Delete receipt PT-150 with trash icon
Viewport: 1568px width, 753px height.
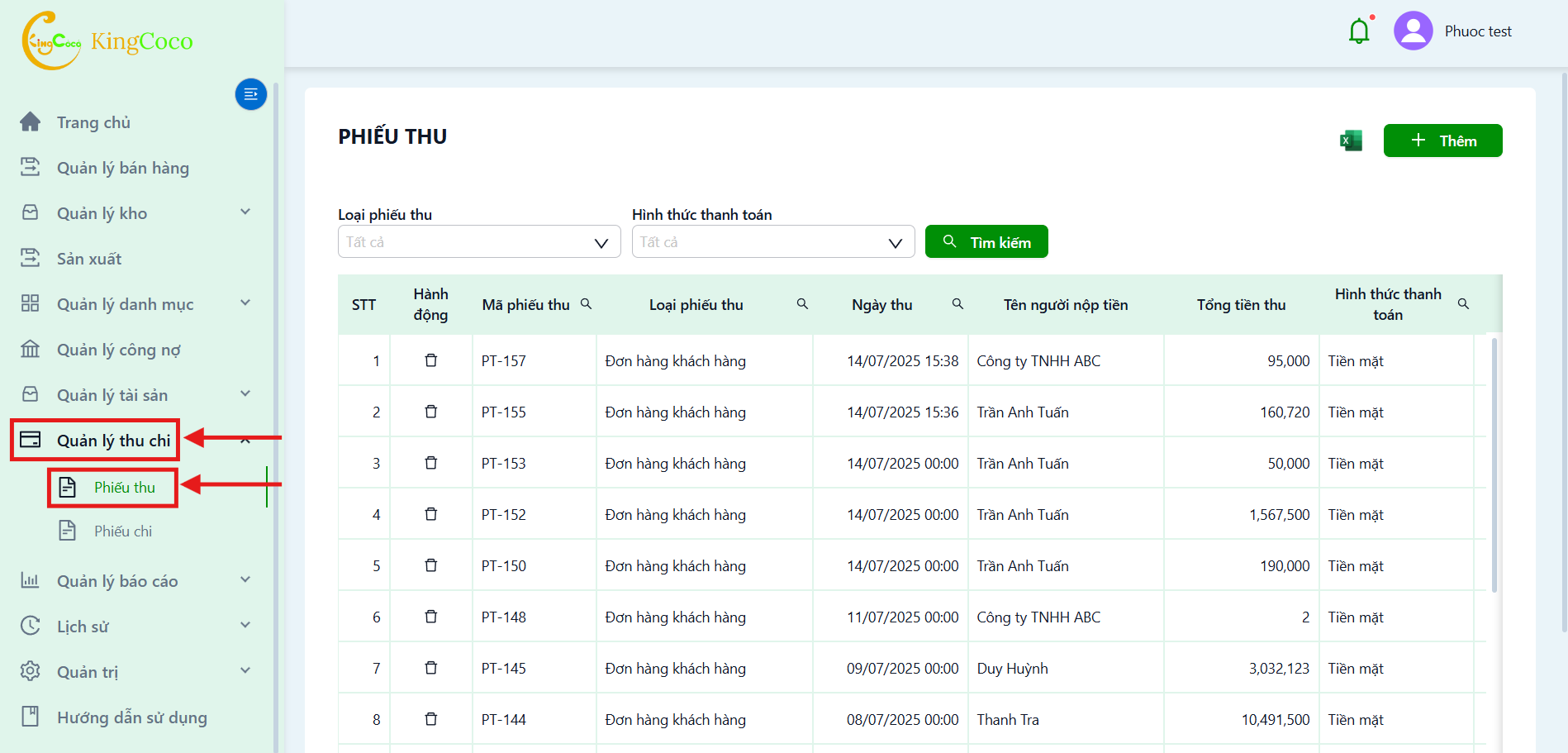point(431,565)
